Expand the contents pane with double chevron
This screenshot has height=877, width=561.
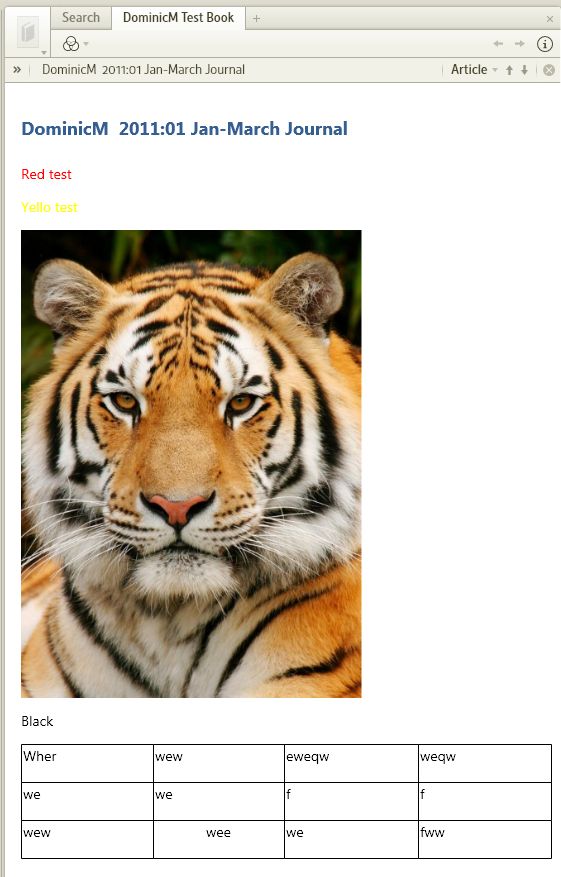[17, 70]
